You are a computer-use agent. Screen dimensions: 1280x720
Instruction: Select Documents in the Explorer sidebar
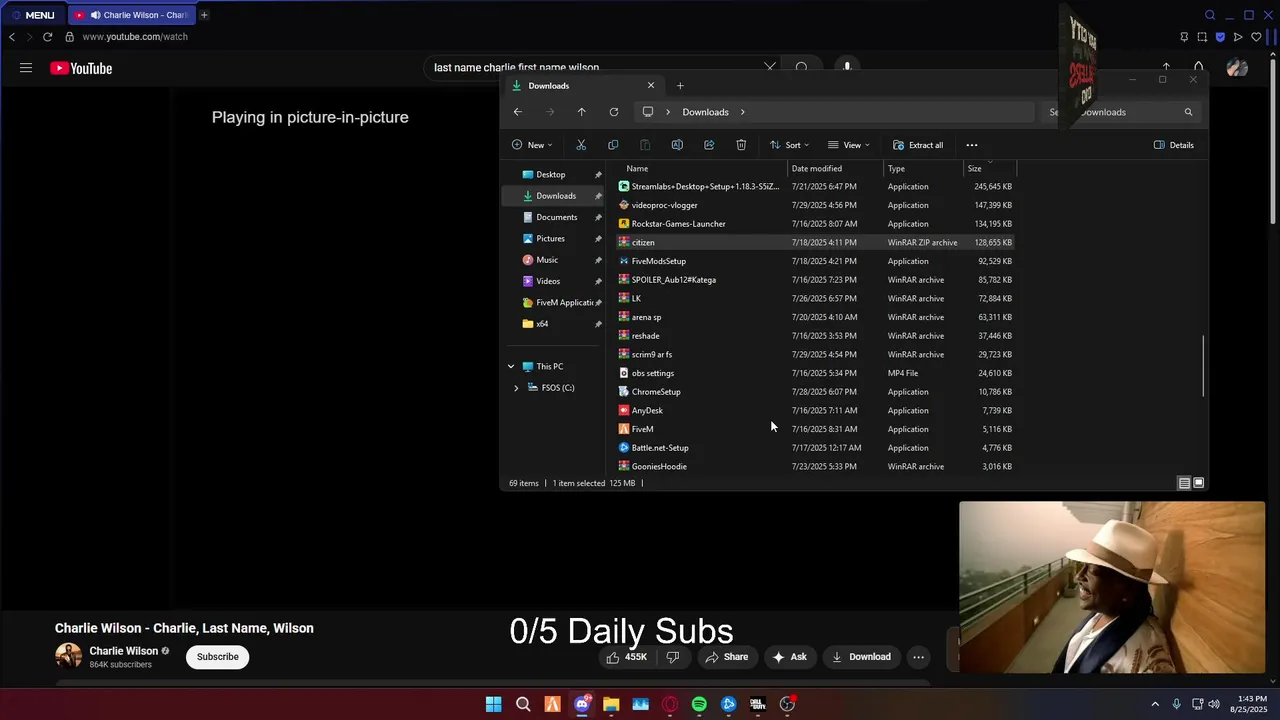tap(556, 217)
